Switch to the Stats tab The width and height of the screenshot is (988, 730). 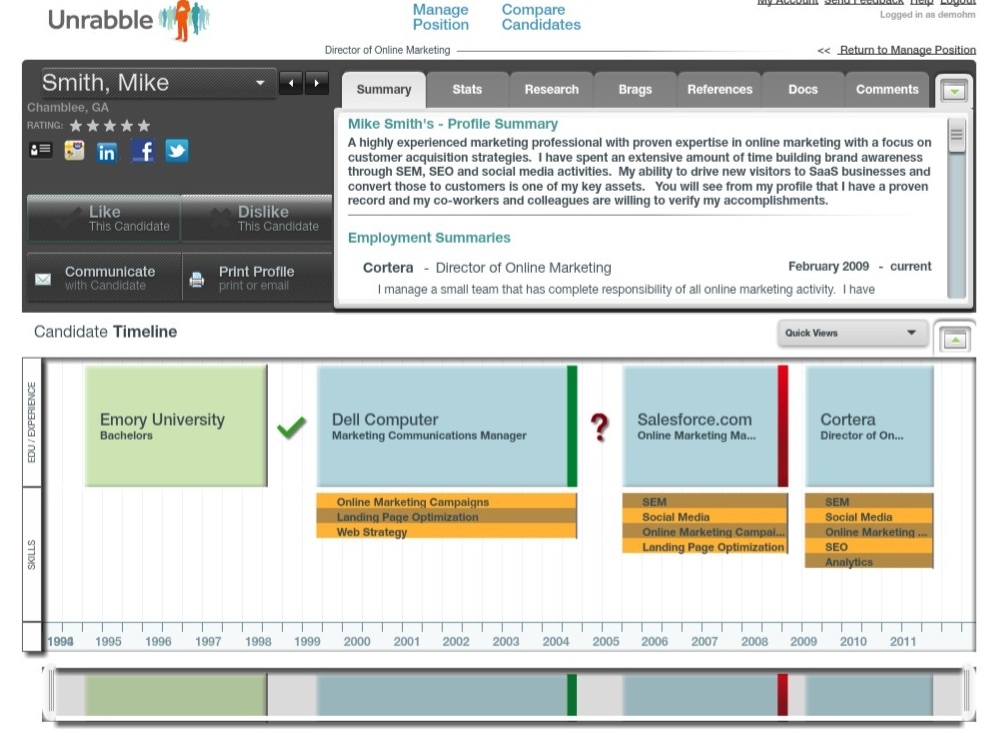point(467,89)
